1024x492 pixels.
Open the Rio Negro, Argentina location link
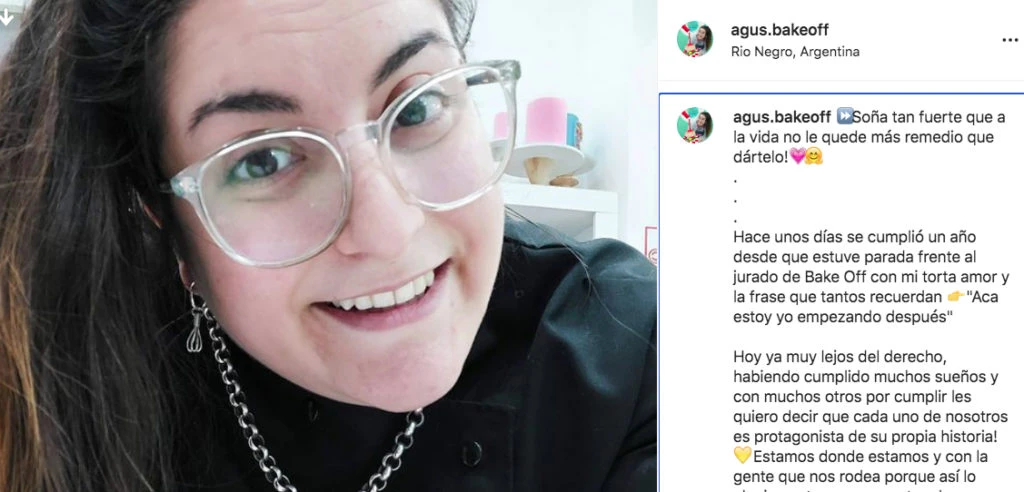click(795, 52)
